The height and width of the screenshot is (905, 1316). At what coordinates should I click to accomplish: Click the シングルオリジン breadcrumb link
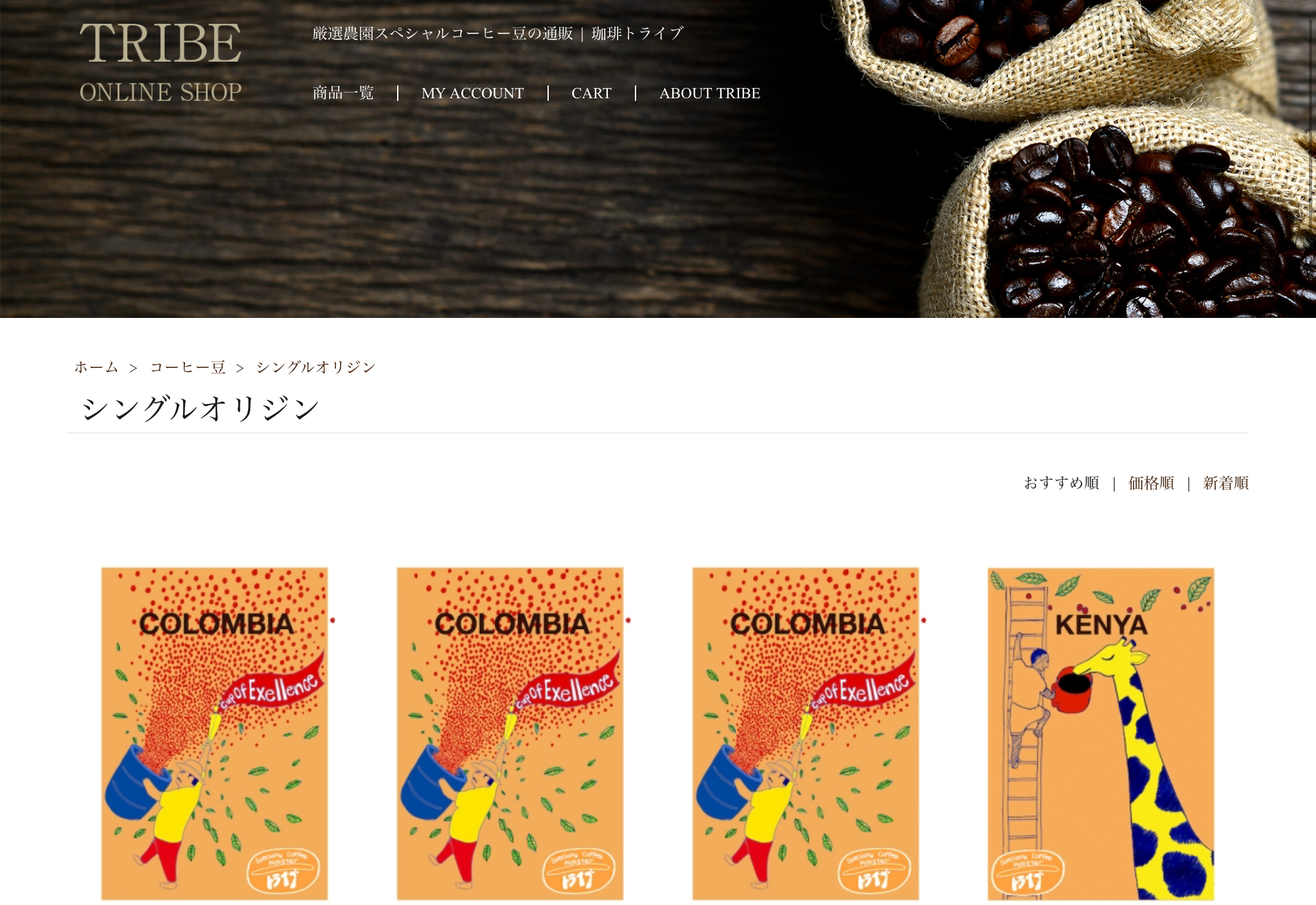(316, 367)
